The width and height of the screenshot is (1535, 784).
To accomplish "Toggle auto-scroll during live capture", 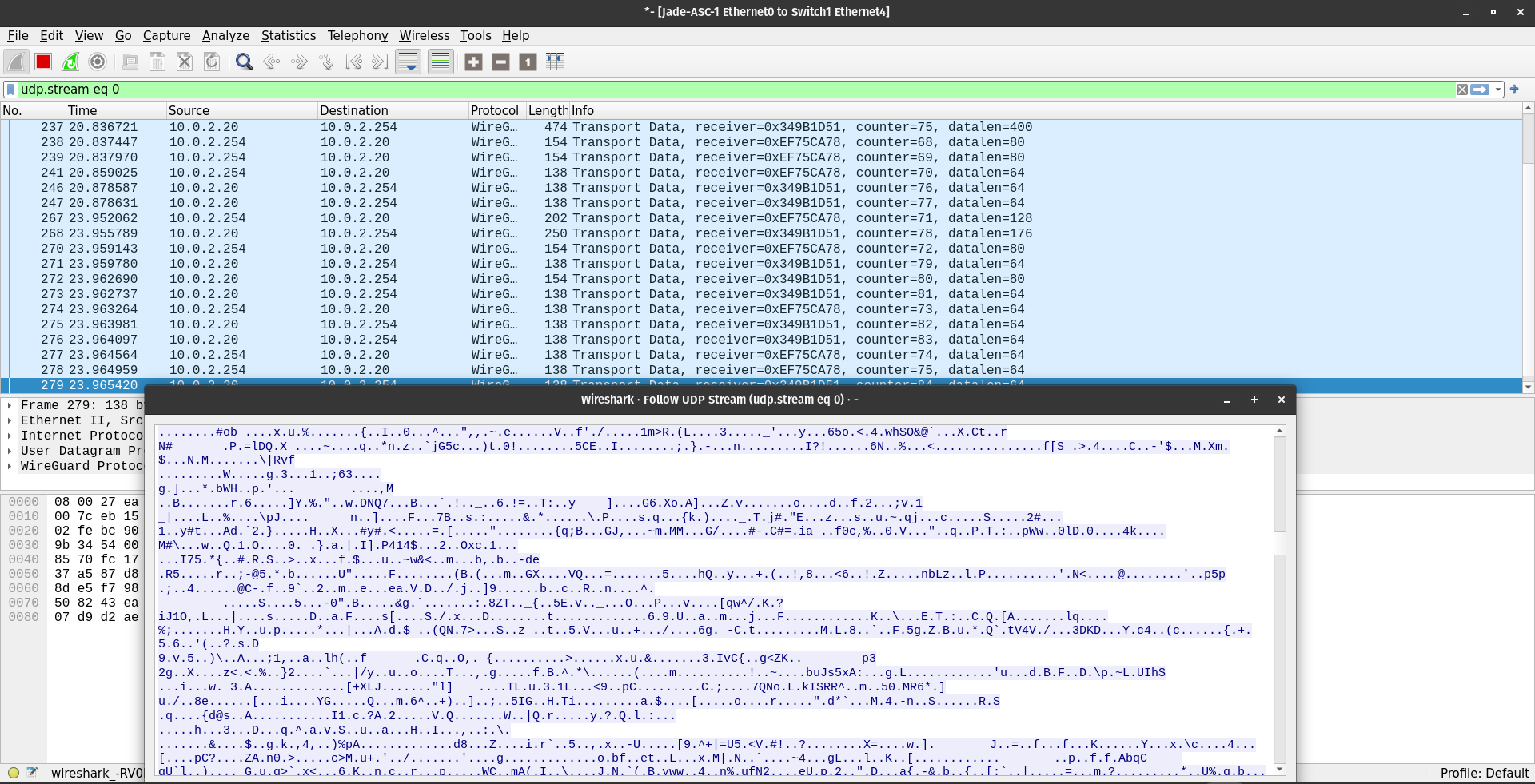I will (409, 62).
